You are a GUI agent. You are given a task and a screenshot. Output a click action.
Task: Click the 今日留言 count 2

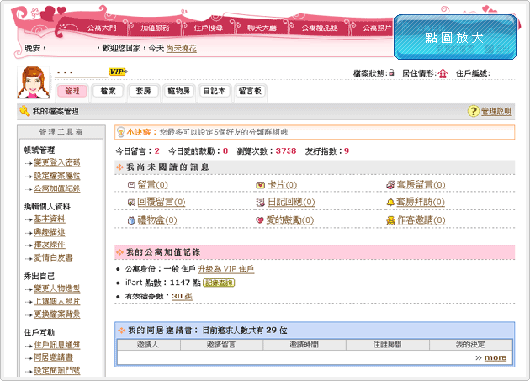pos(157,151)
